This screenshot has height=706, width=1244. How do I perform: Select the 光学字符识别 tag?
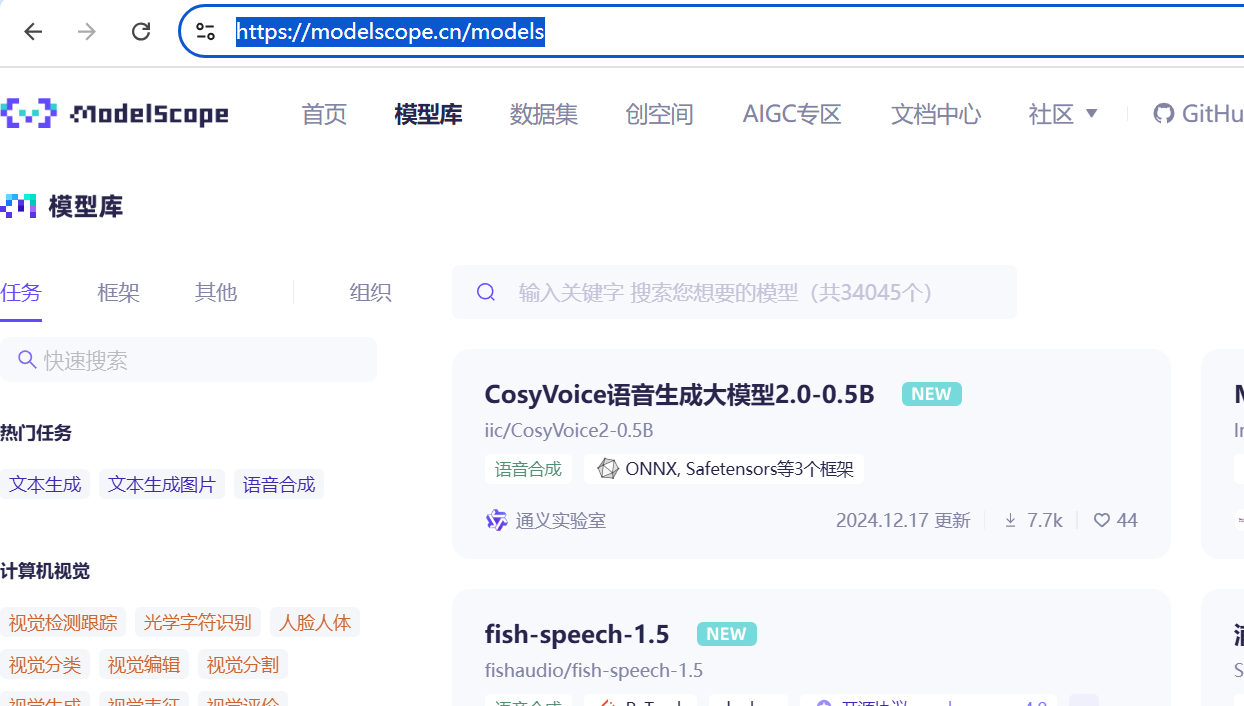coord(198,622)
